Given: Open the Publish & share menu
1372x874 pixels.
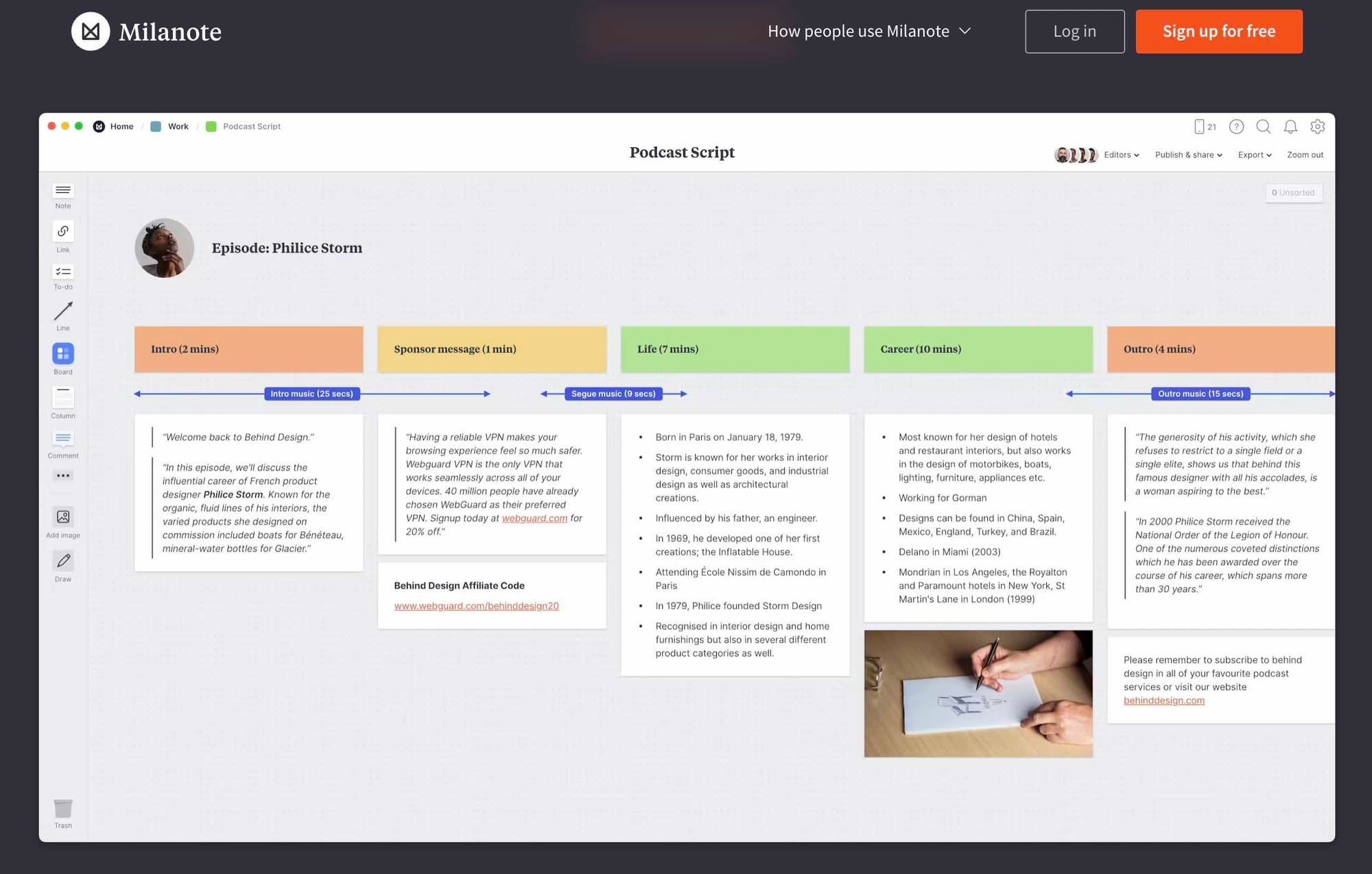Looking at the screenshot, I should [1187, 154].
